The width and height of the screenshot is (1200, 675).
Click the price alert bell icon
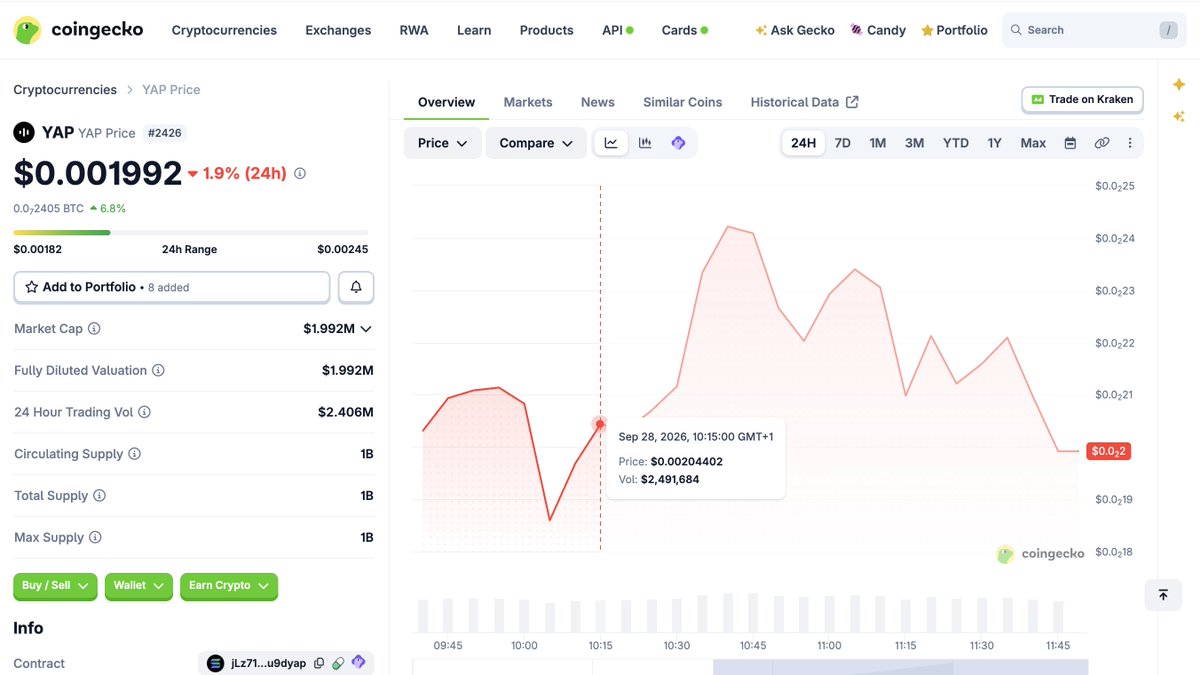356,287
